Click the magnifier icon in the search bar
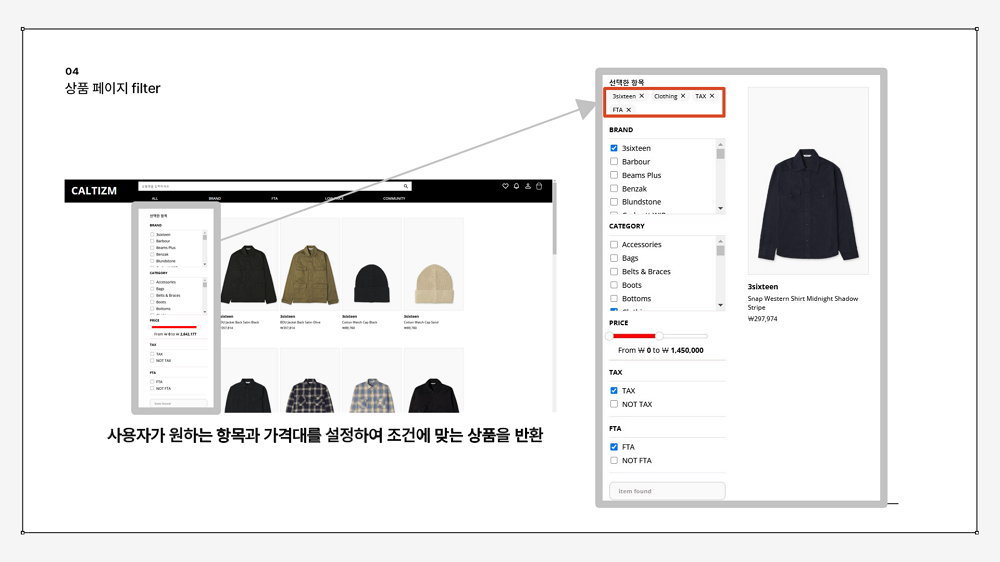1000x562 pixels. tap(406, 186)
